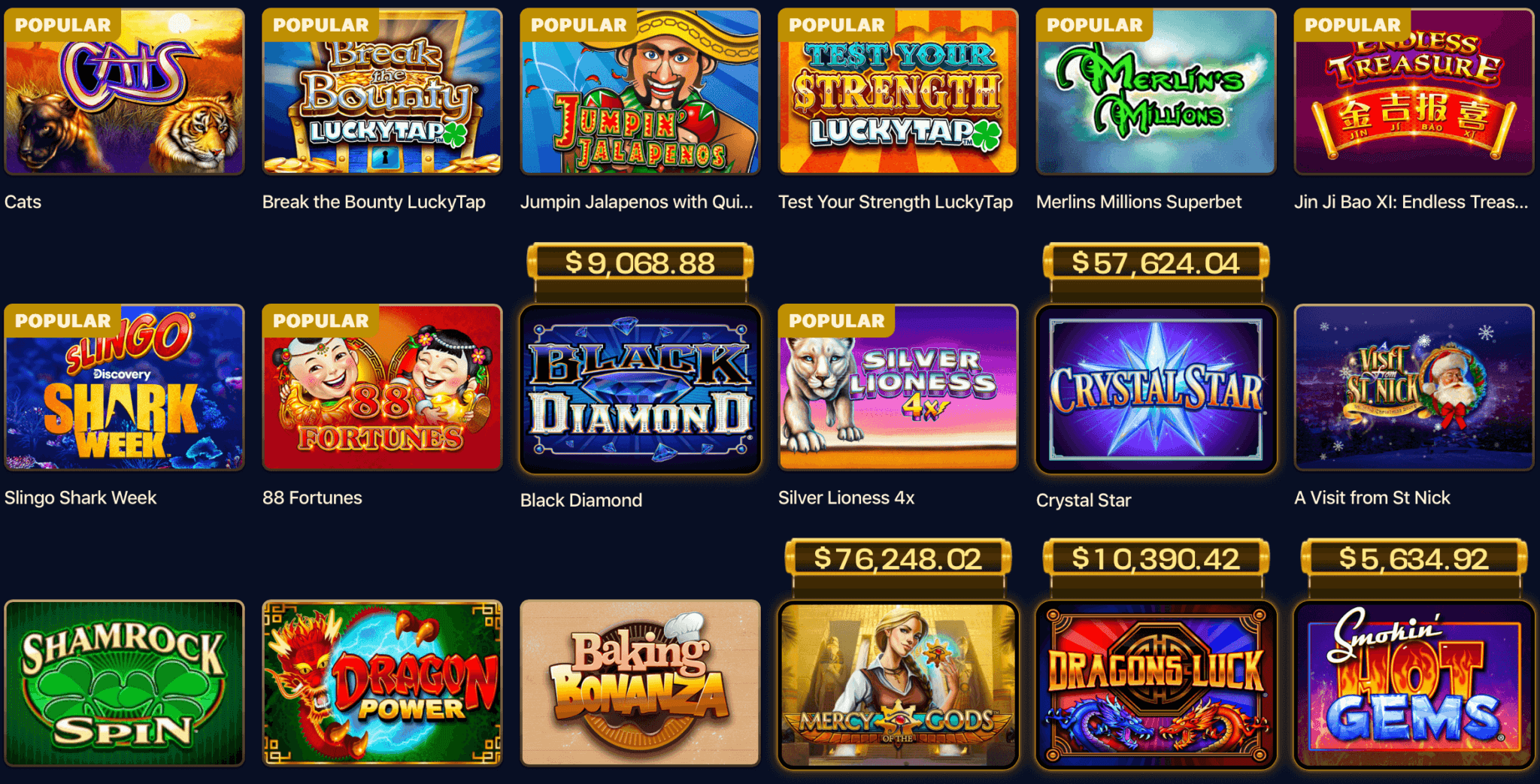This screenshot has width=1540, height=784.
Task: Select the Shamrock Spin game tile
Action: tap(124, 683)
